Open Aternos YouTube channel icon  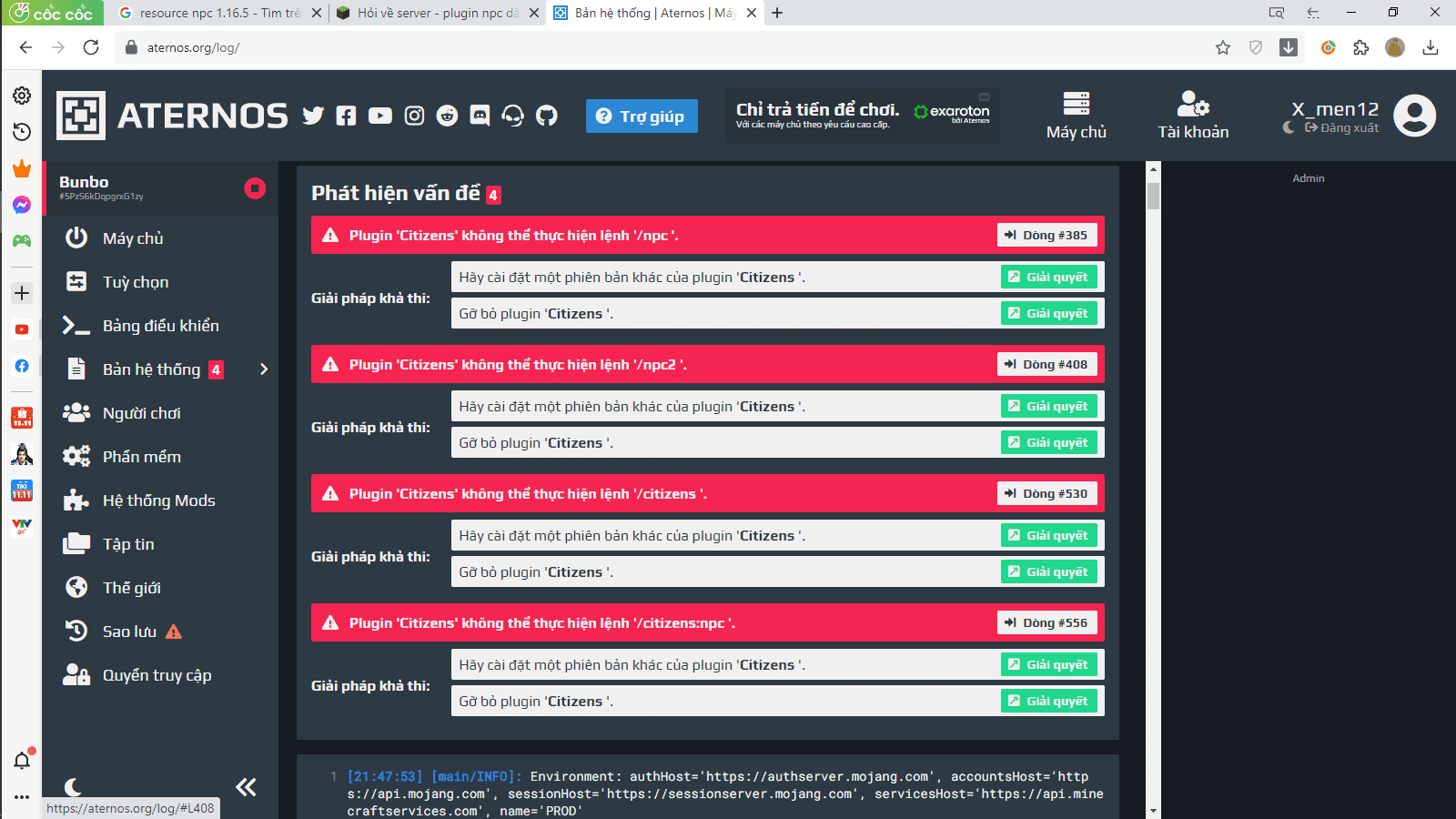(x=380, y=116)
